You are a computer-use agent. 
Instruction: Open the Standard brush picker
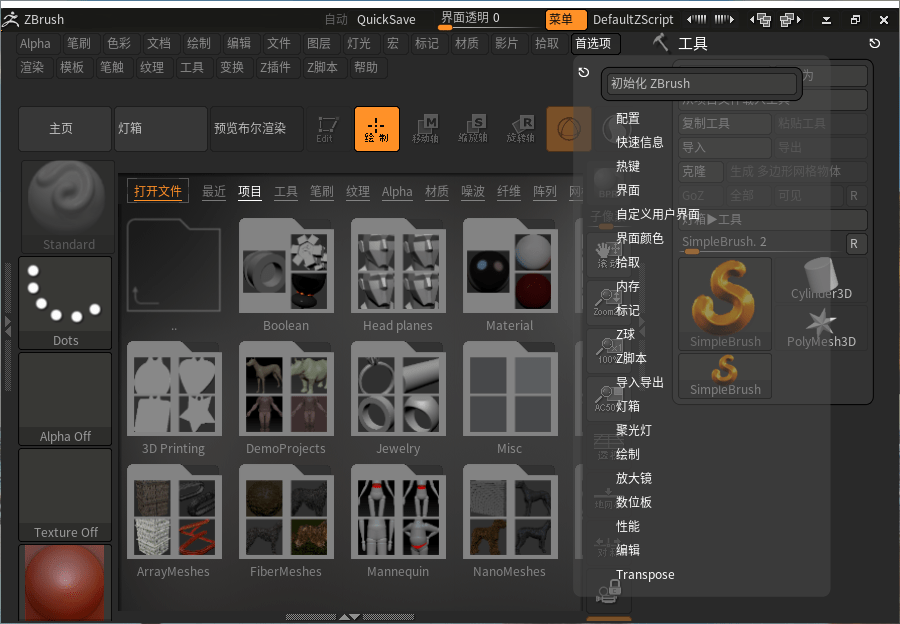[67, 207]
